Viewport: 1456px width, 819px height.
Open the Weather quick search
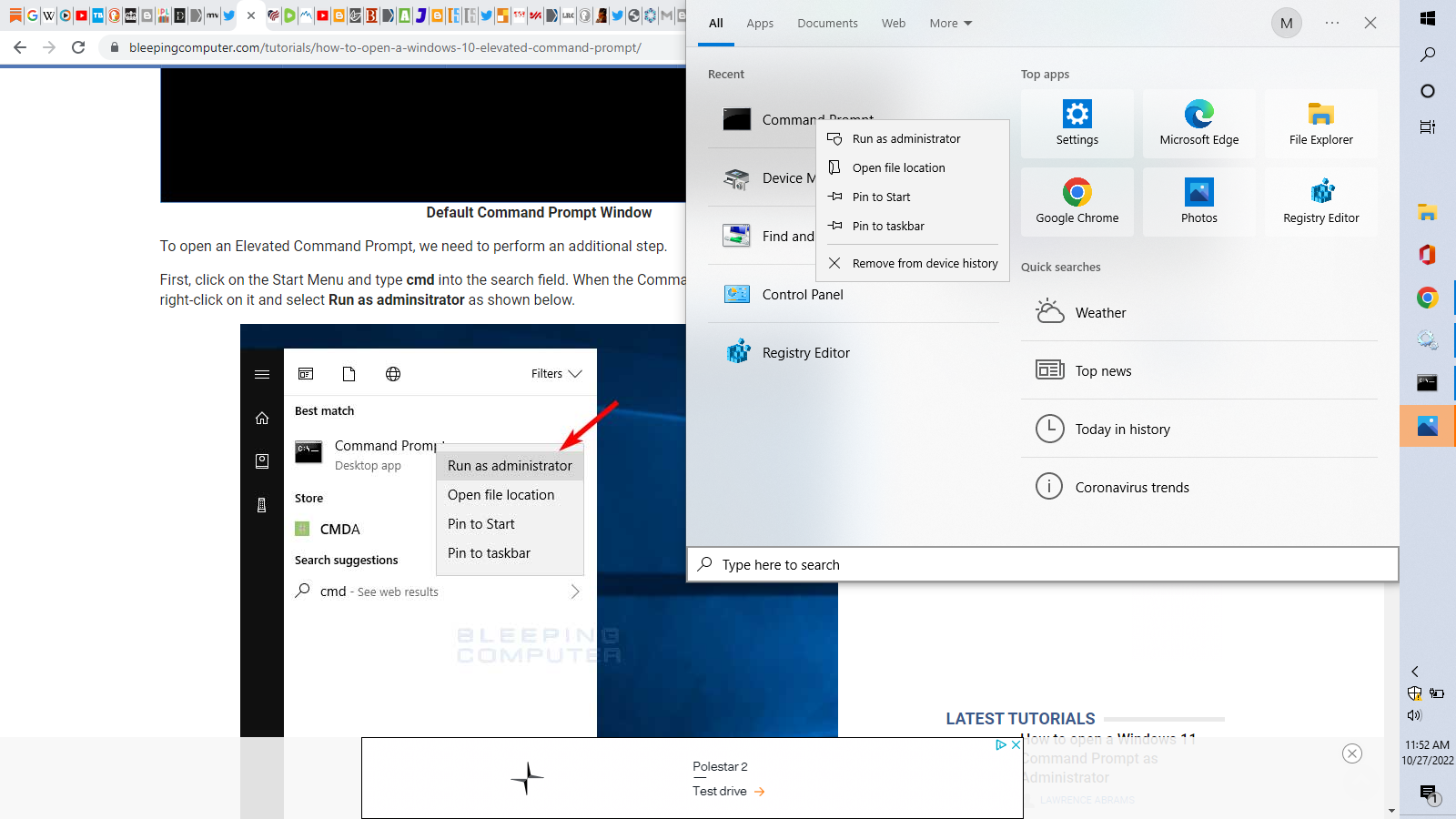(1199, 312)
